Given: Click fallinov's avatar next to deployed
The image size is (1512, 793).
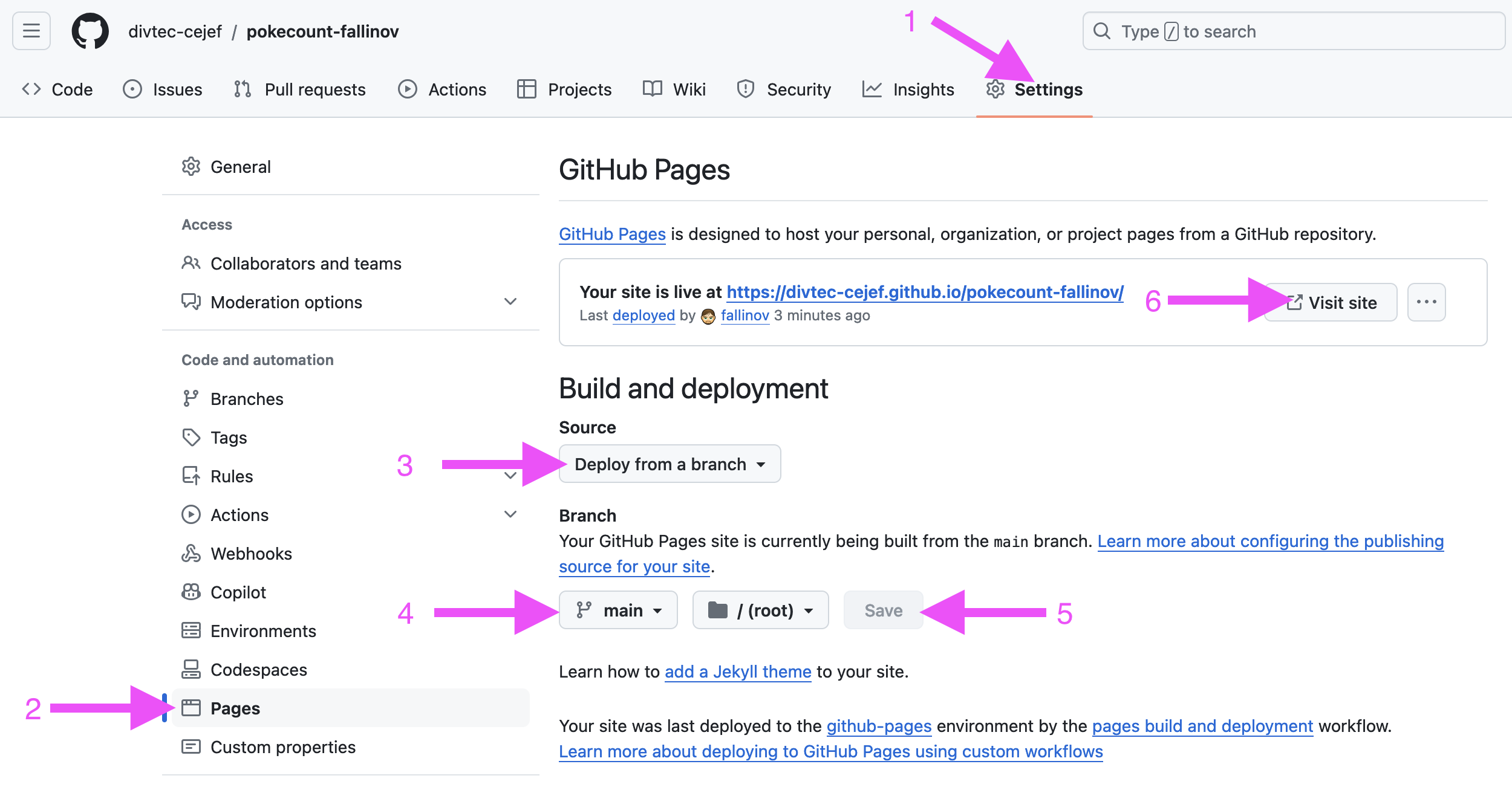Looking at the screenshot, I should pos(708,316).
